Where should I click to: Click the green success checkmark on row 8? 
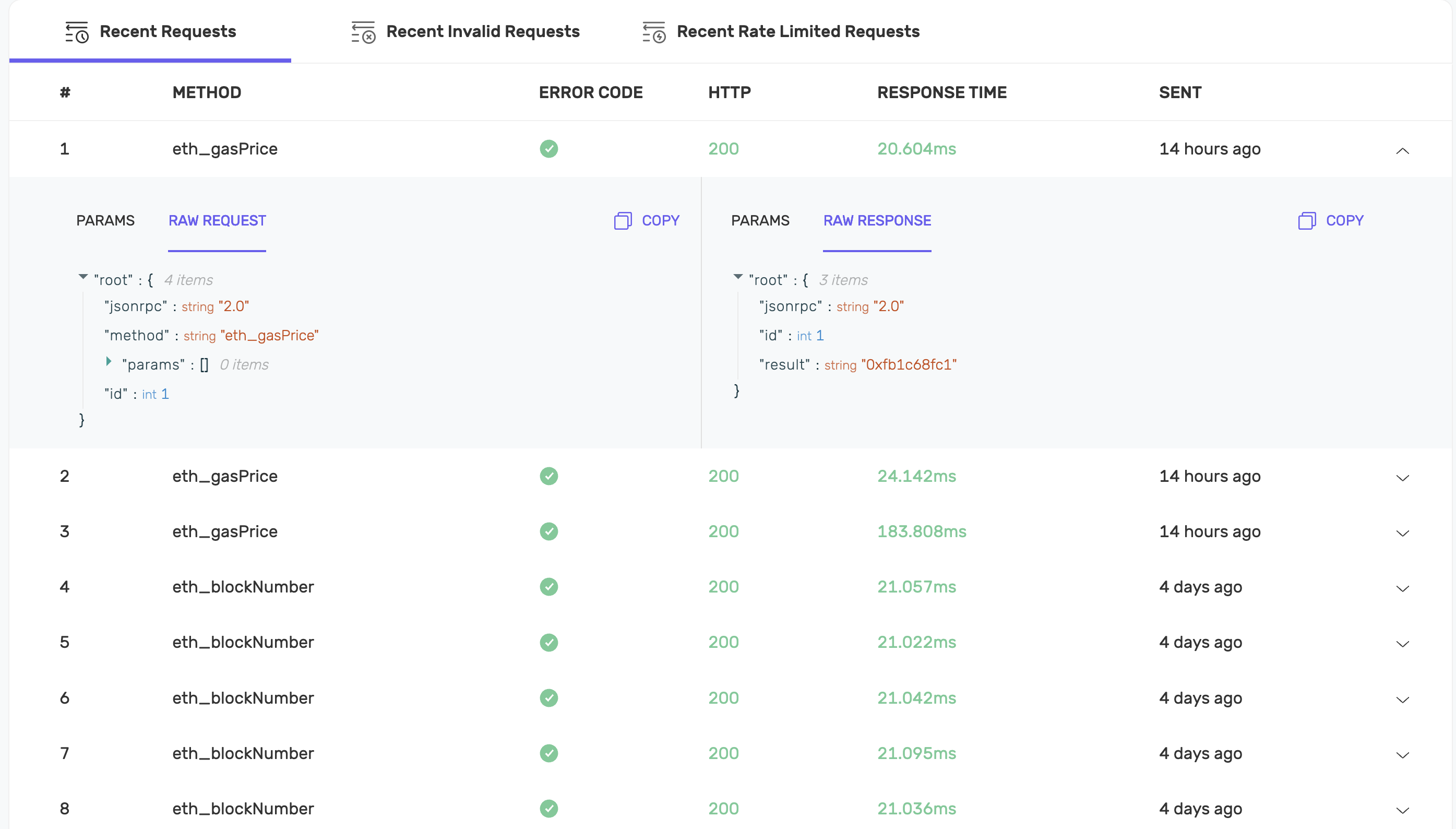coord(548,808)
